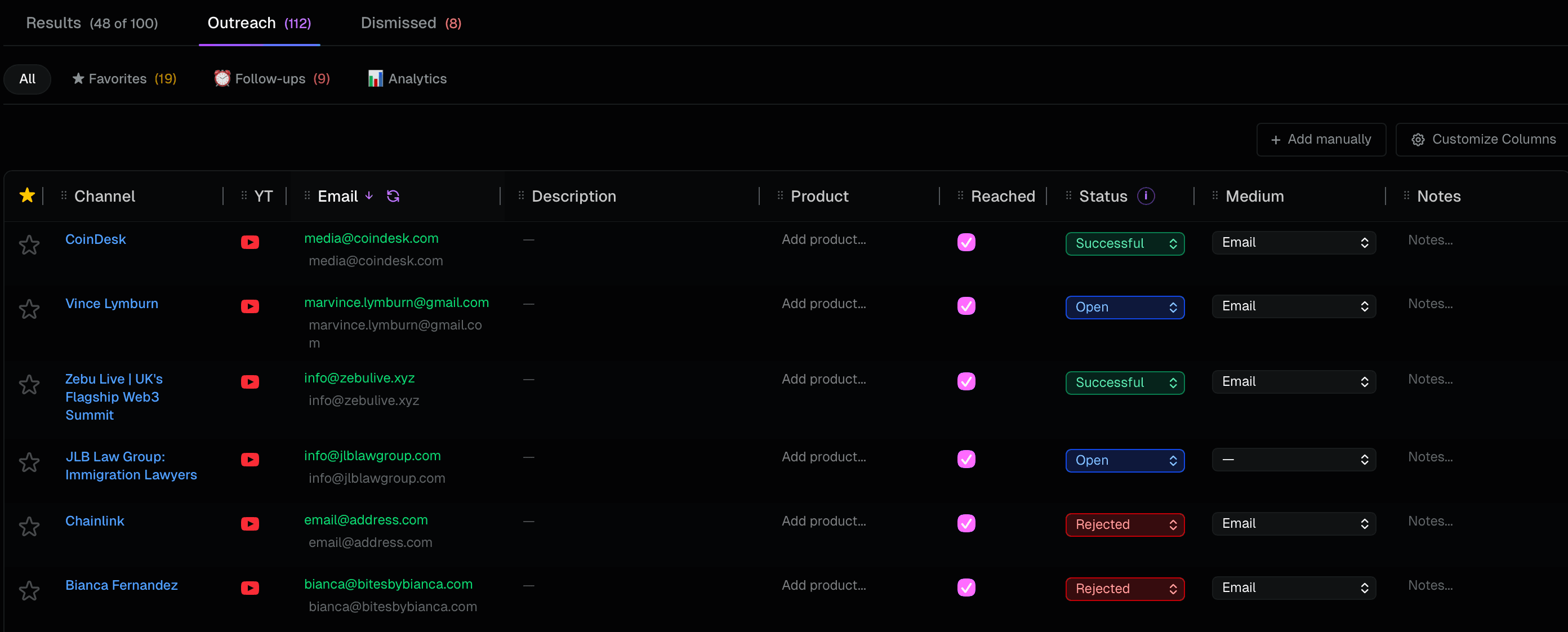This screenshot has height=632, width=1568.
Task: Open Bianca Fernandez's Rejected status dropdown
Action: [1125, 589]
